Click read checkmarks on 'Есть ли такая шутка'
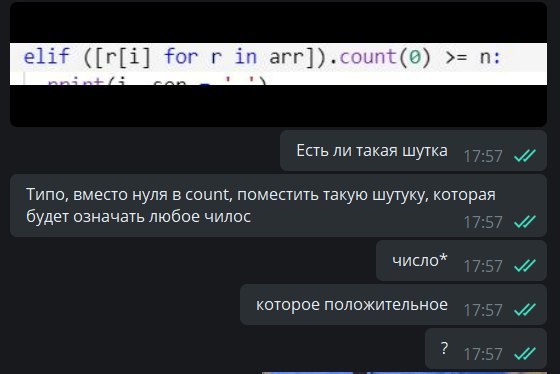 click(525, 156)
